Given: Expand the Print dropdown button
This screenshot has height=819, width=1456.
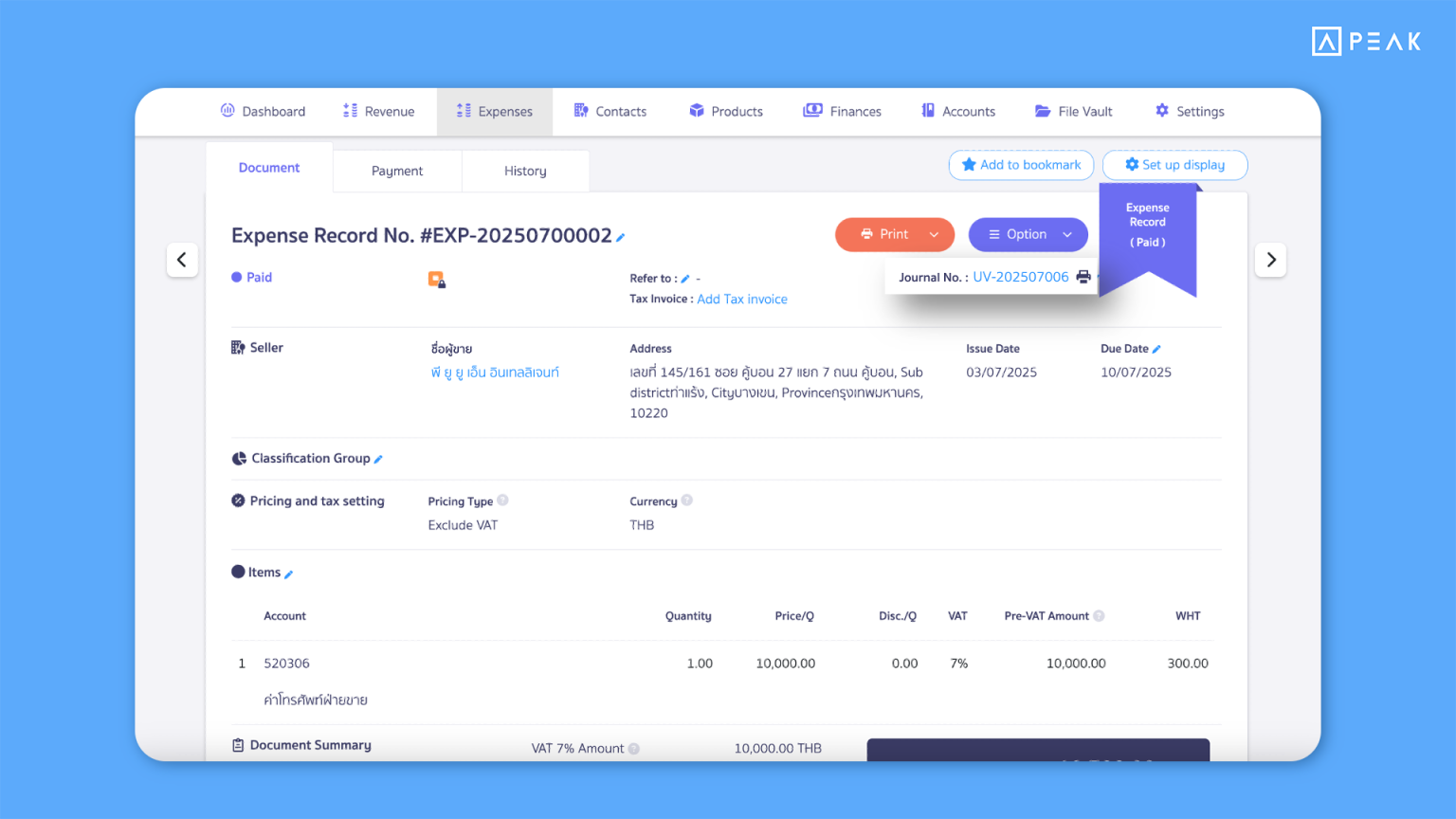Looking at the screenshot, I should pos(934,235).
